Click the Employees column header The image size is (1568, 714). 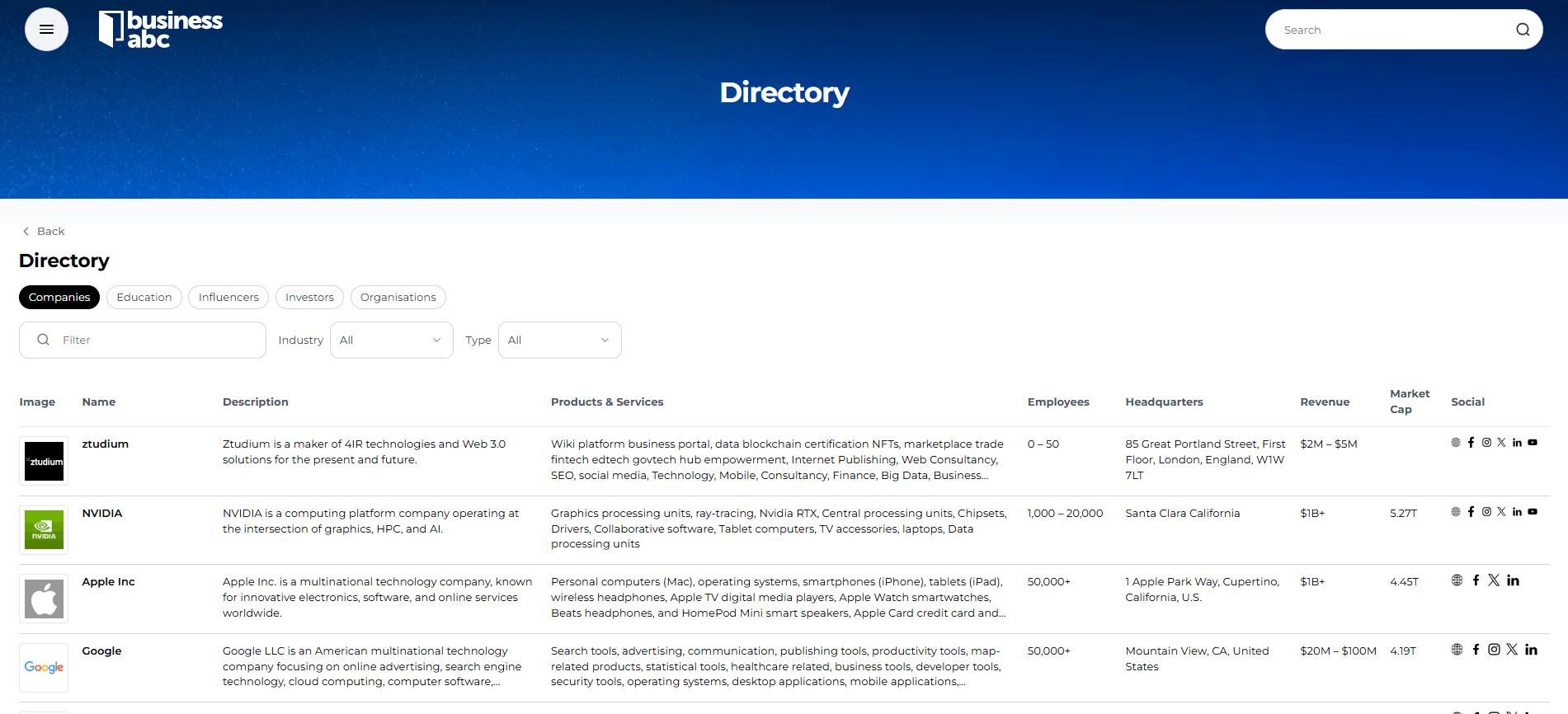coord(1058,402)
